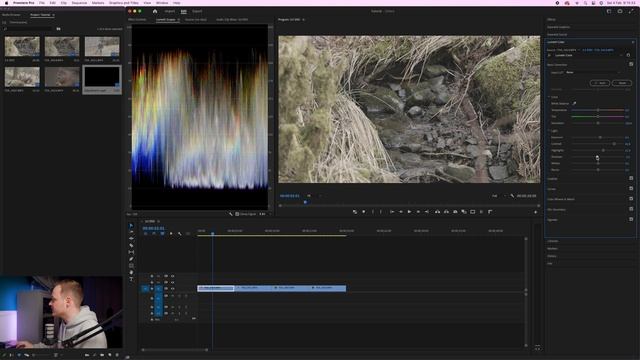Screen dimensions: 640x360
Task: Collapse the Light group in Basic Correction
Action: (549, 131)
